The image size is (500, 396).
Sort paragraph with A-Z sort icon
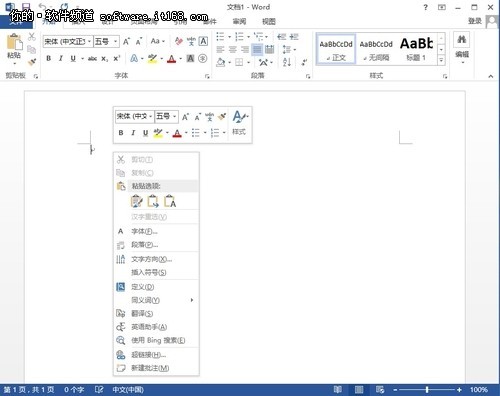click(x=287, y=62)
